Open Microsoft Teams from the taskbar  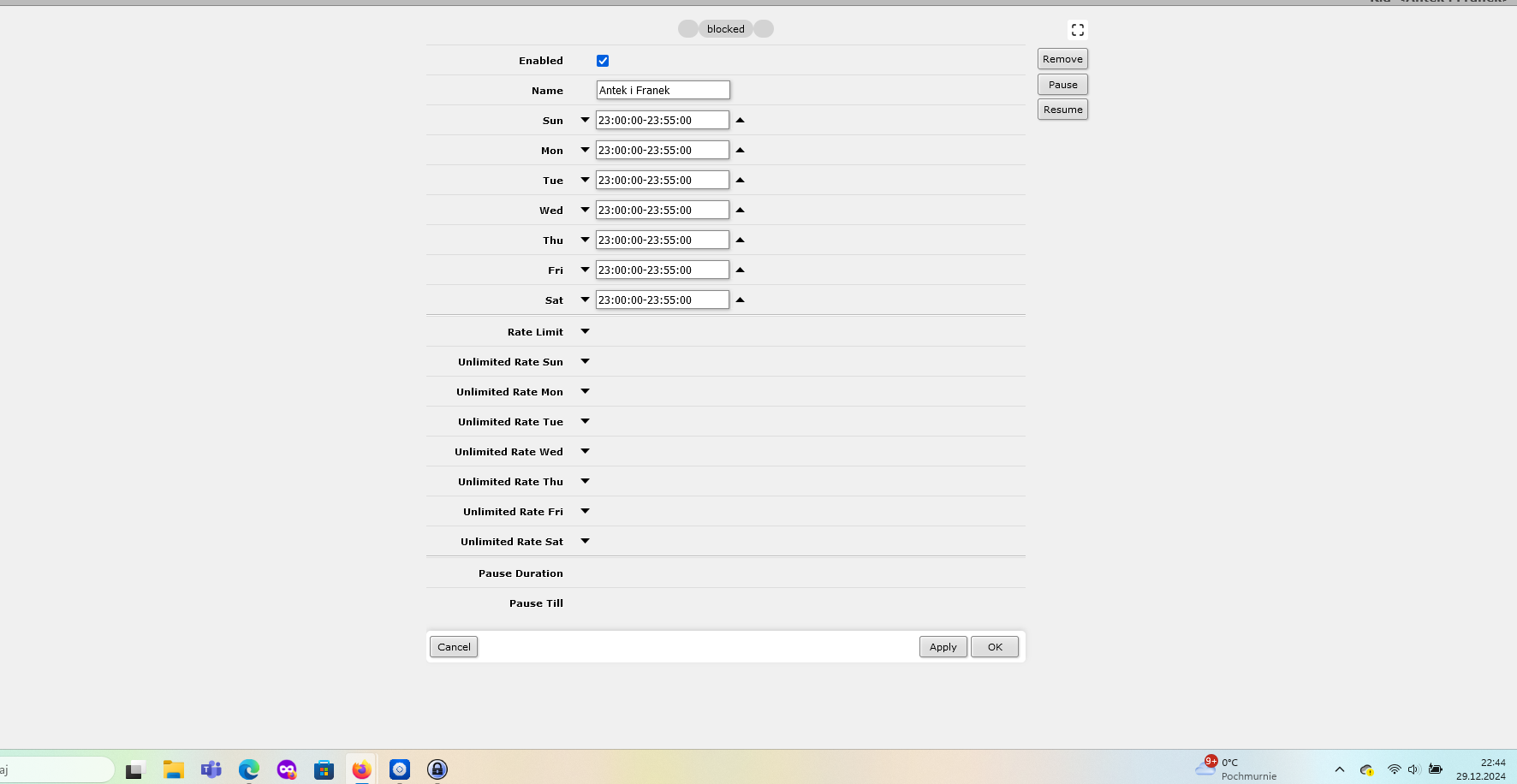click(211, 769)
